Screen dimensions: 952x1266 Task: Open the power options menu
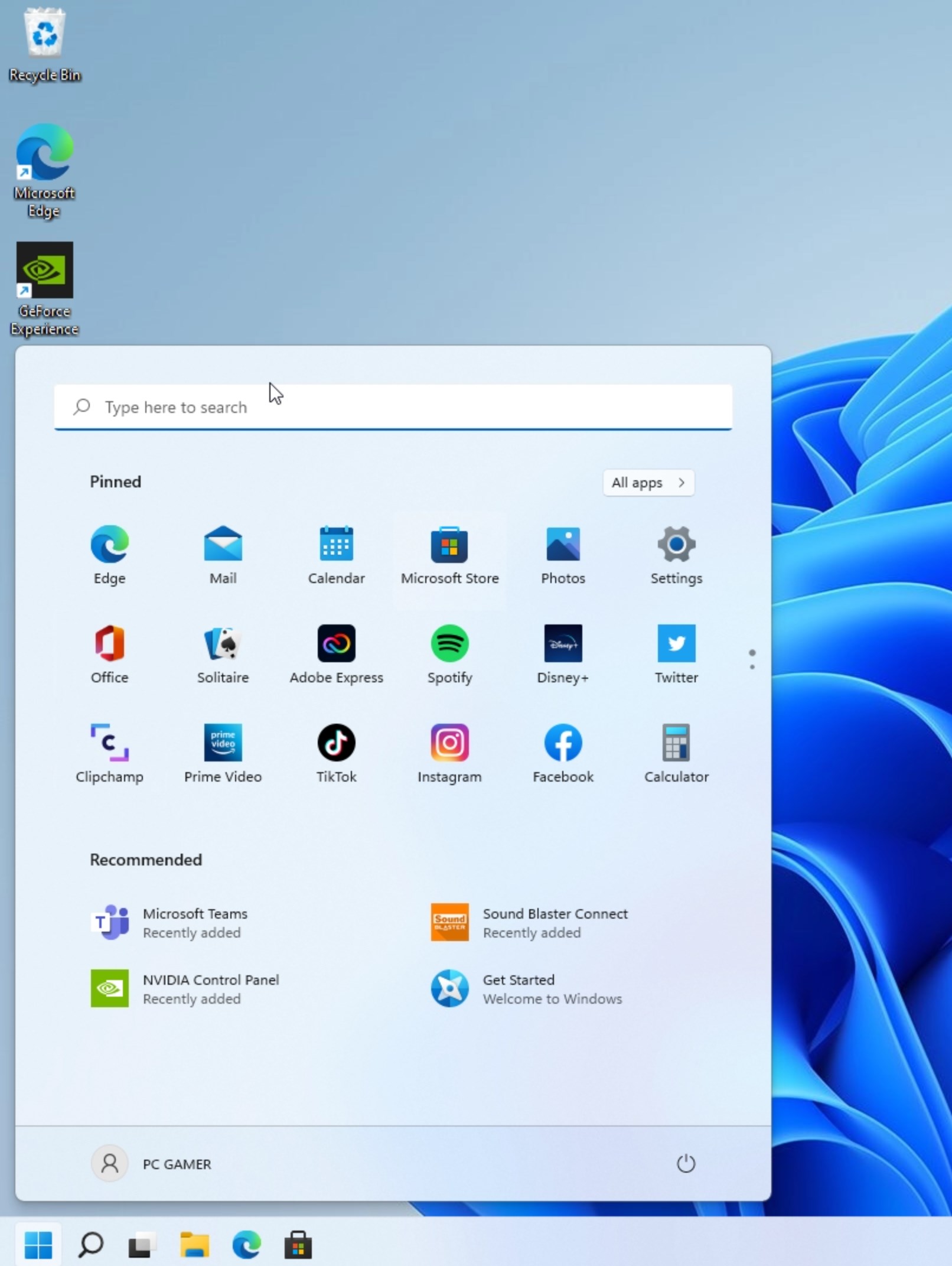686,1163
